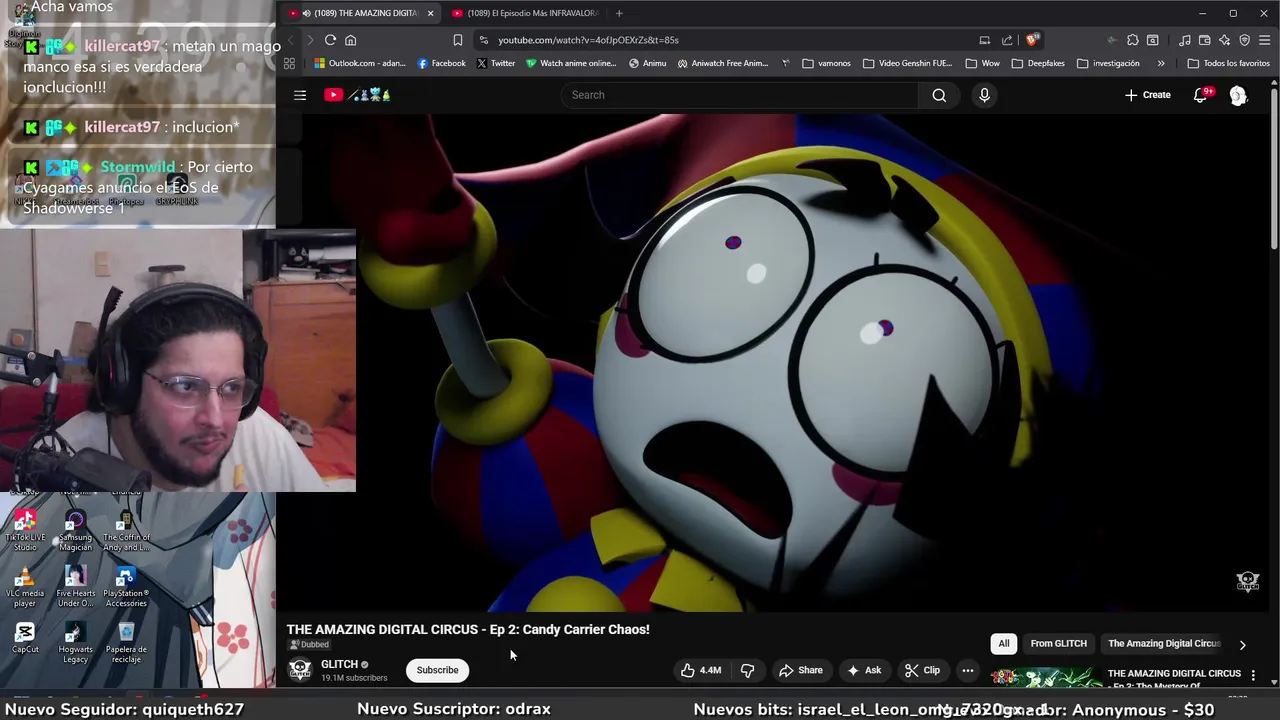Click the Pomni video player frame
This screenshot has width=1280, height=720.
772,363
